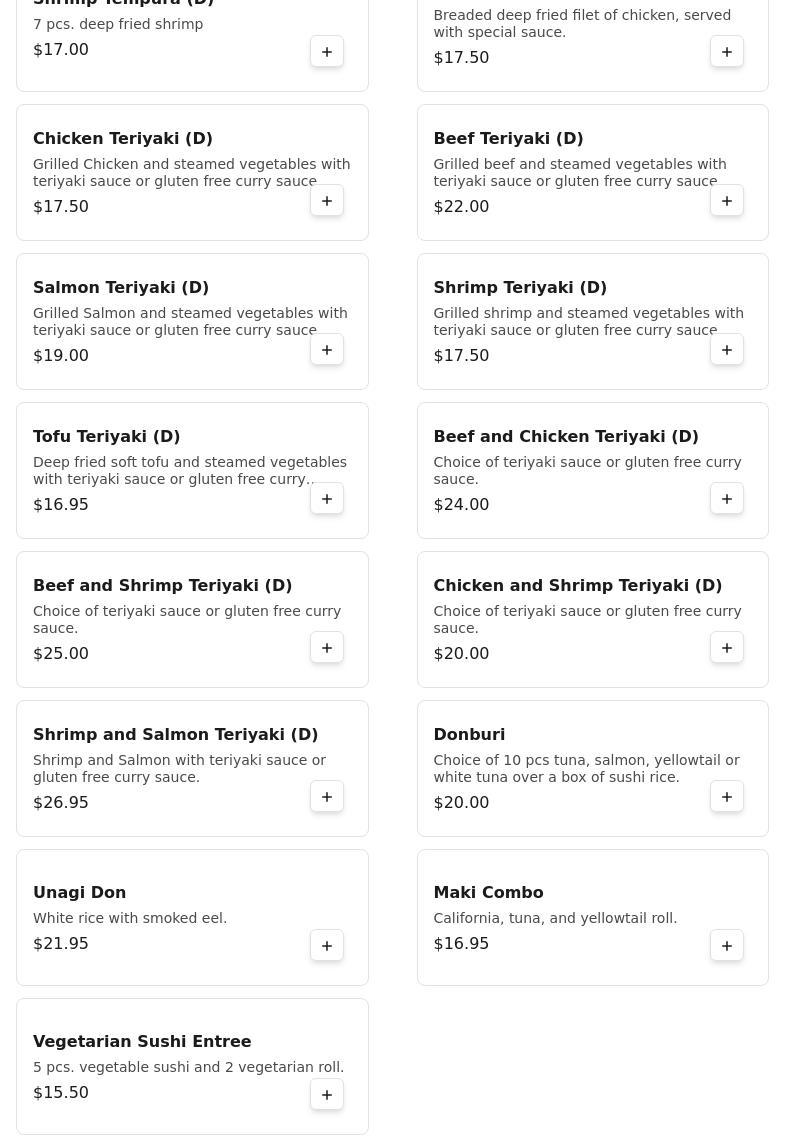
Task: Add the 7 pcs. deep fried shrimp item
Action: pyautogui.click(x=327, y=52)
